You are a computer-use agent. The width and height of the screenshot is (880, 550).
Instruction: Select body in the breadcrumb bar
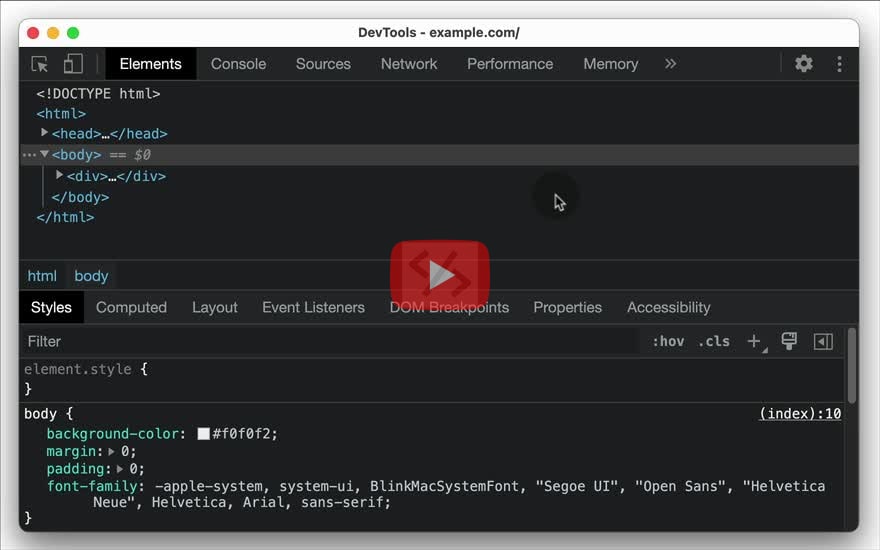91,276
